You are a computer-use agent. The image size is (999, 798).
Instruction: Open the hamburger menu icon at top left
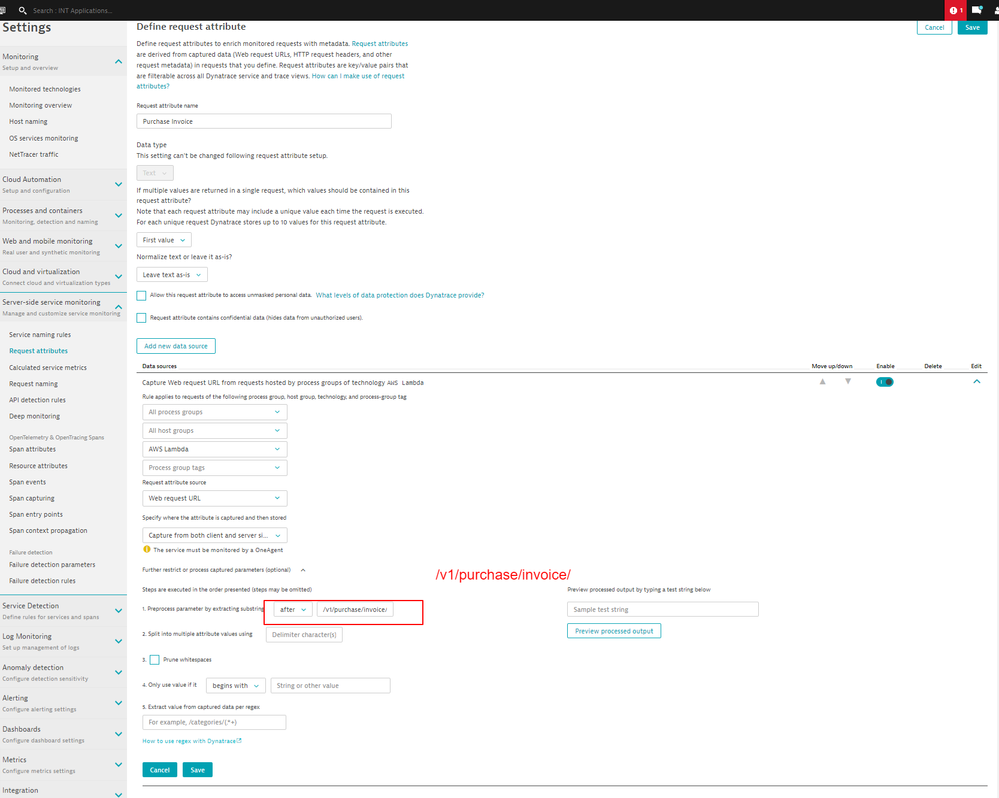(3, 10)
